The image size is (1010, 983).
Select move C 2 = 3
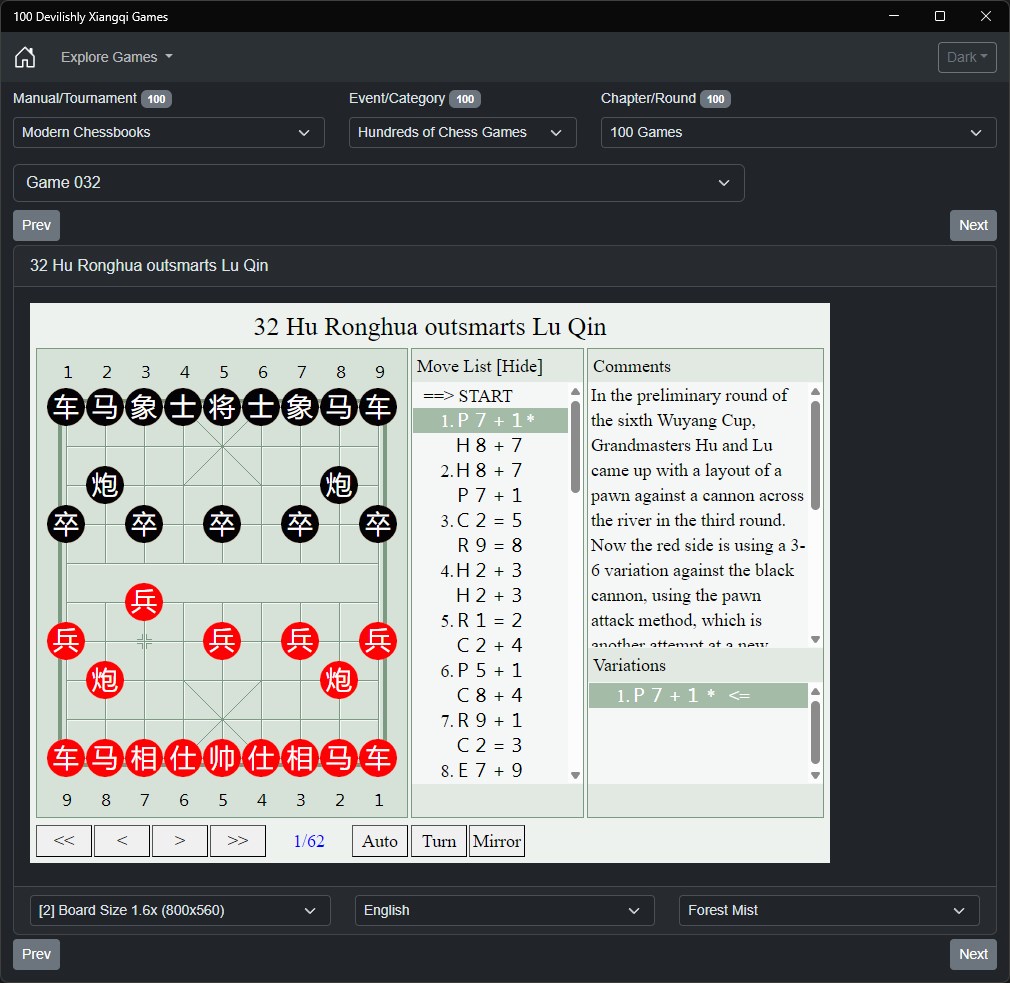[490, 745]
